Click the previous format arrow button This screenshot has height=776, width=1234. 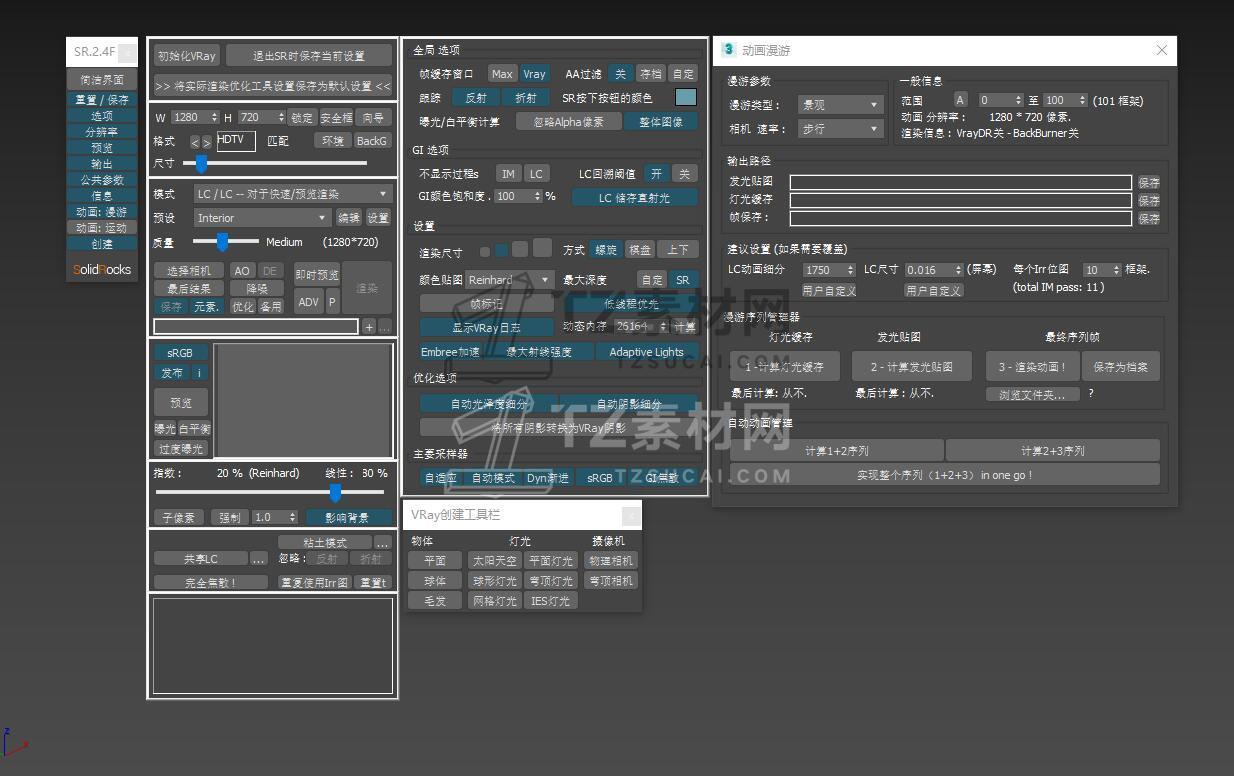click(x=195, y=142)
